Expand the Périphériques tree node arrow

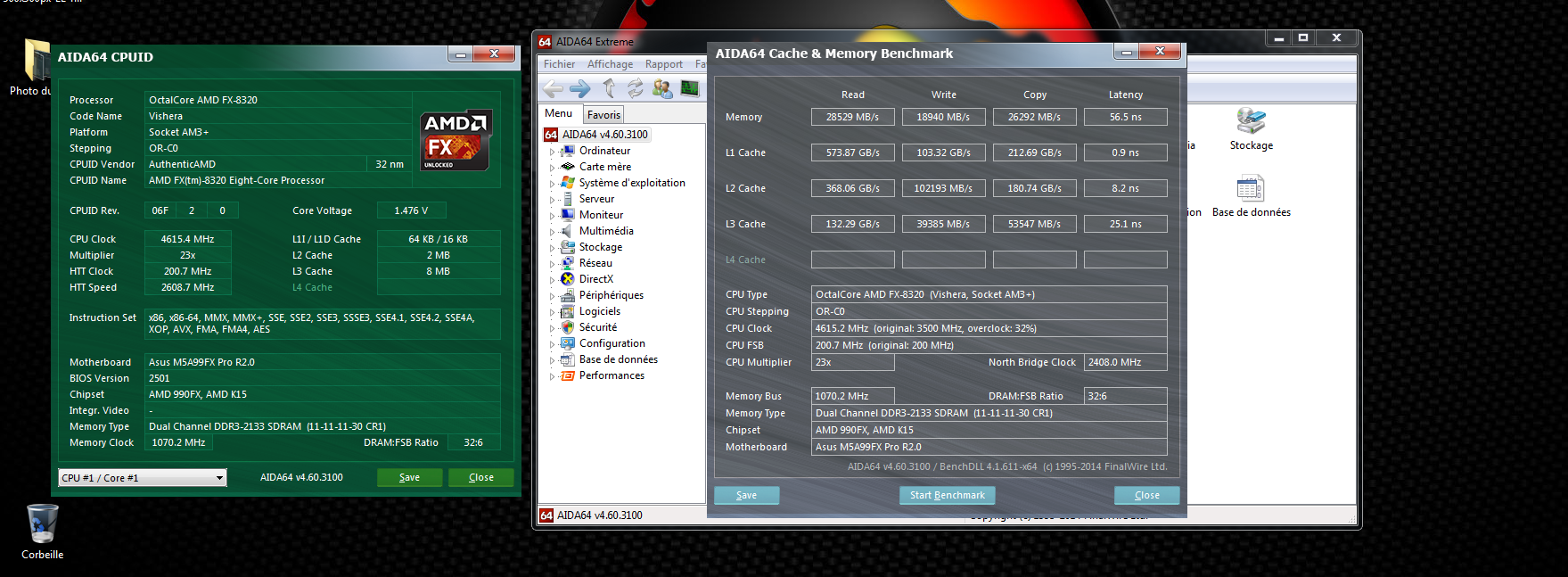[552, 296]
